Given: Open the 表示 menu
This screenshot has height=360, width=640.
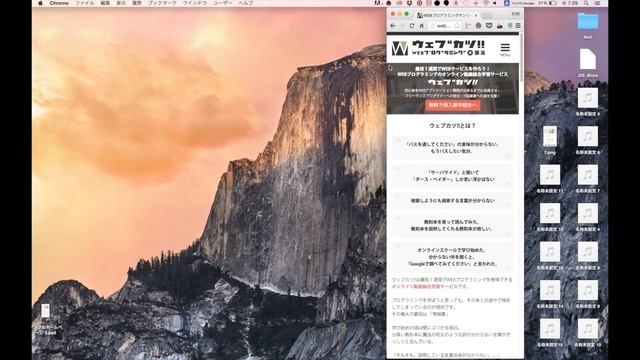Looking at the screenshot, I should click(121, 3).
